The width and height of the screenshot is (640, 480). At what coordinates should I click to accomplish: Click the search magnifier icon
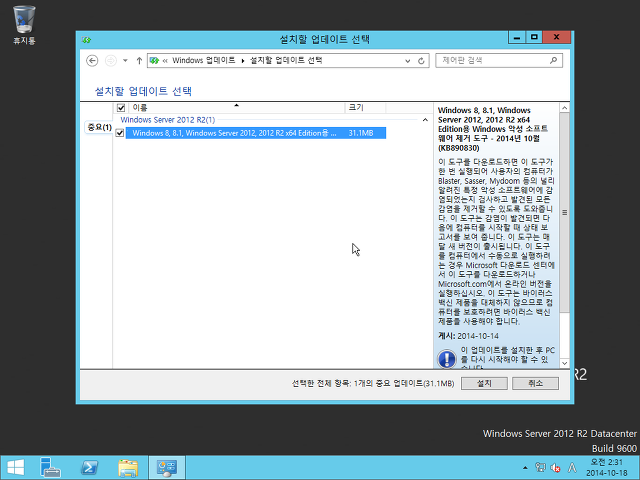point(553,60)
